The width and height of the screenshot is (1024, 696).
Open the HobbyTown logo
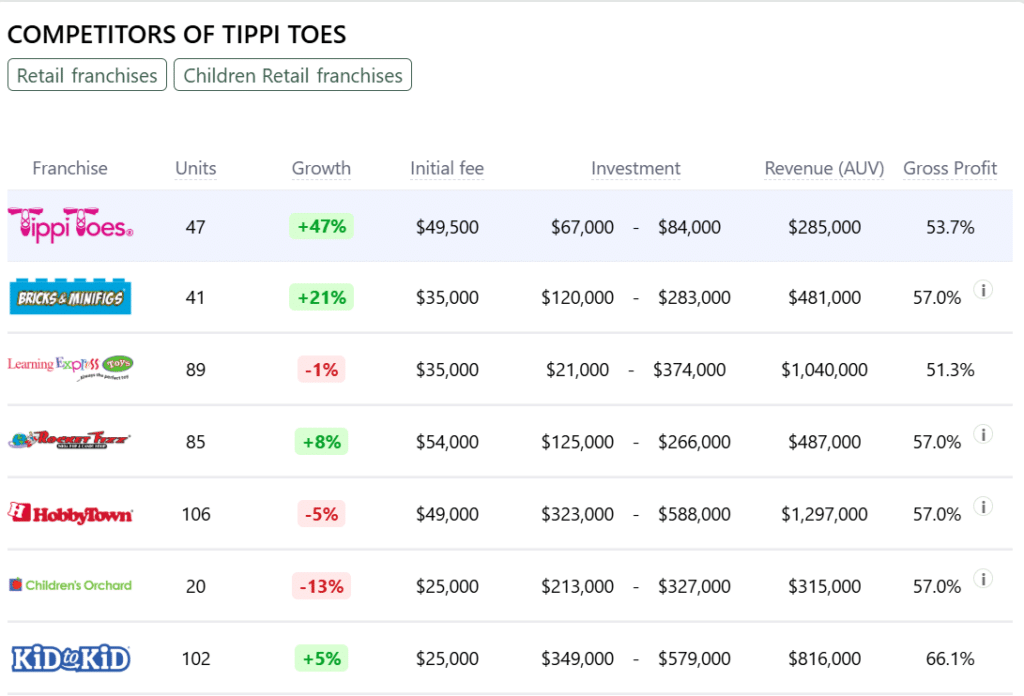pyautogui.click(x=71, y=513)
